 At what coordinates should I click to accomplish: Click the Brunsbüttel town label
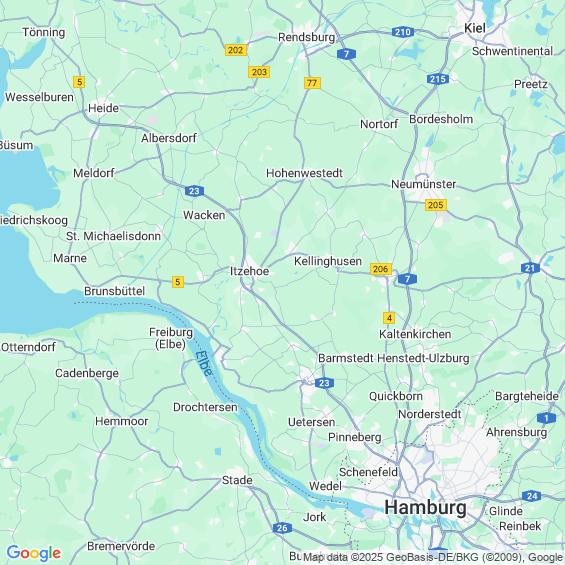click(115, 291)
